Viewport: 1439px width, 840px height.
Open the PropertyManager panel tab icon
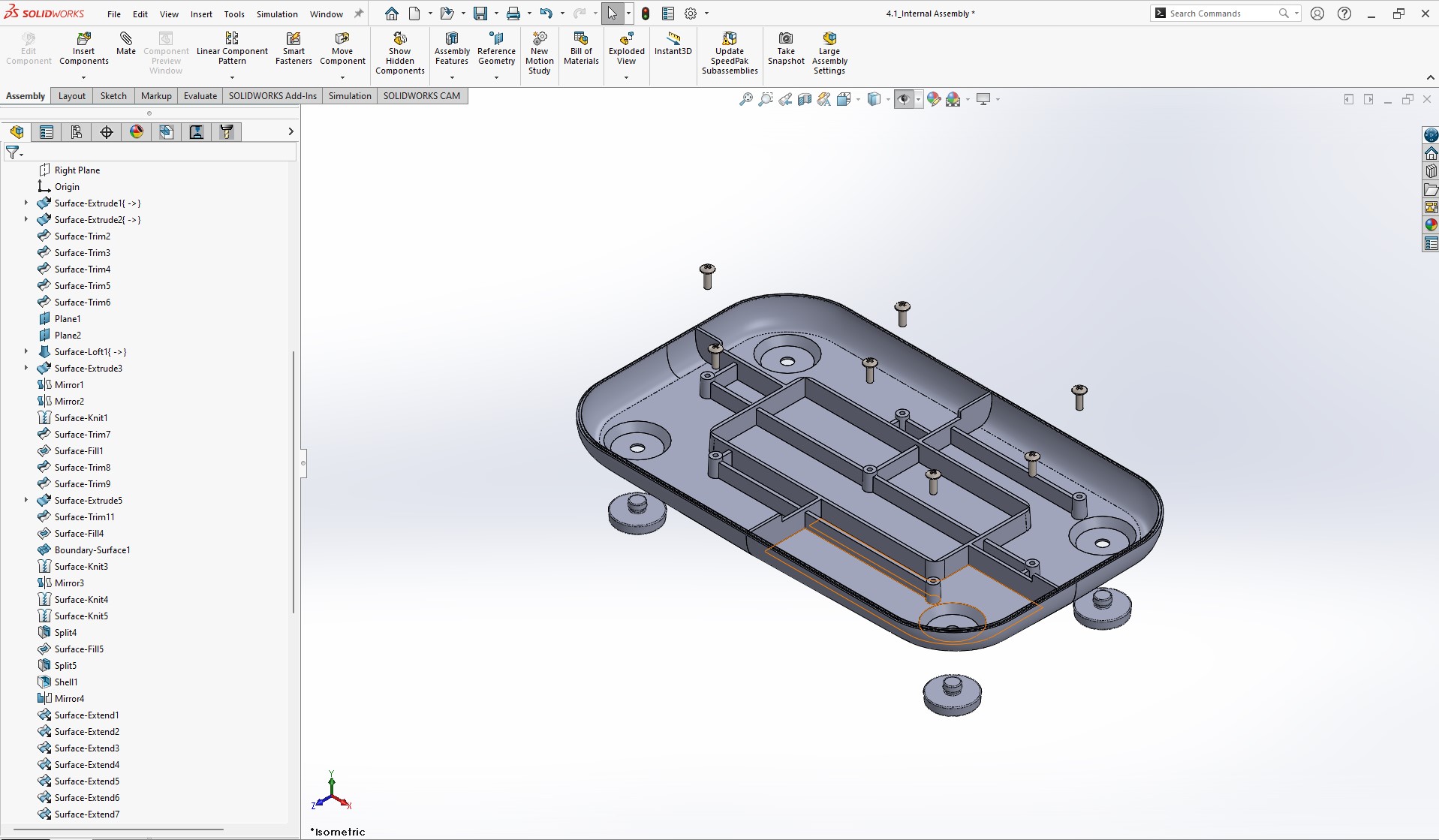(x=47, y=132)
